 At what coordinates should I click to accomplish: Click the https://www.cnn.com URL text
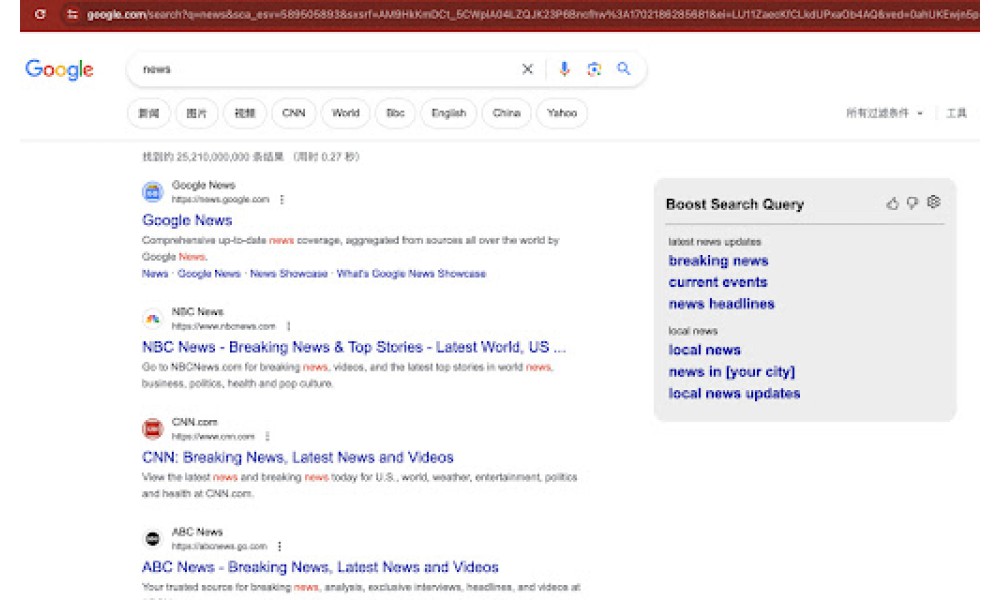(x=213, y=436)
